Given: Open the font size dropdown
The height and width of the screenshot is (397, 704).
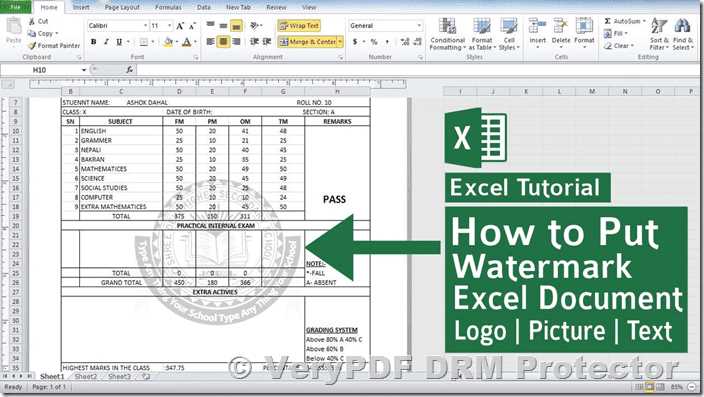Looking at the screenshot, I should click(169, 26).
